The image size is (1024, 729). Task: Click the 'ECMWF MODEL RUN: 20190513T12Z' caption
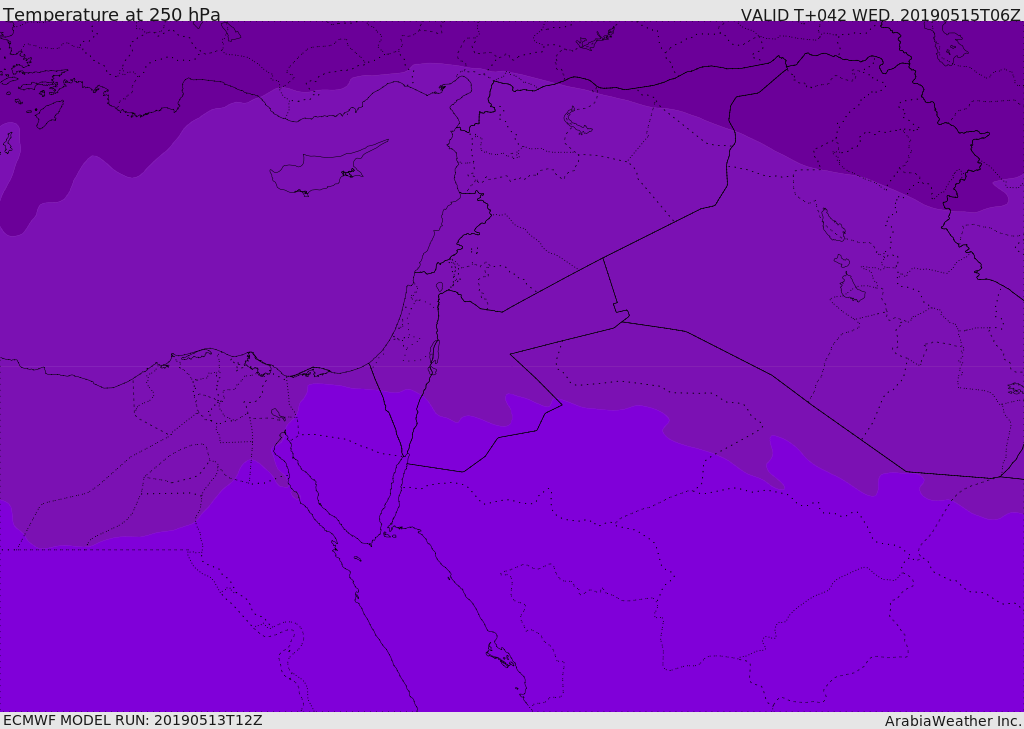click(133, 720)
